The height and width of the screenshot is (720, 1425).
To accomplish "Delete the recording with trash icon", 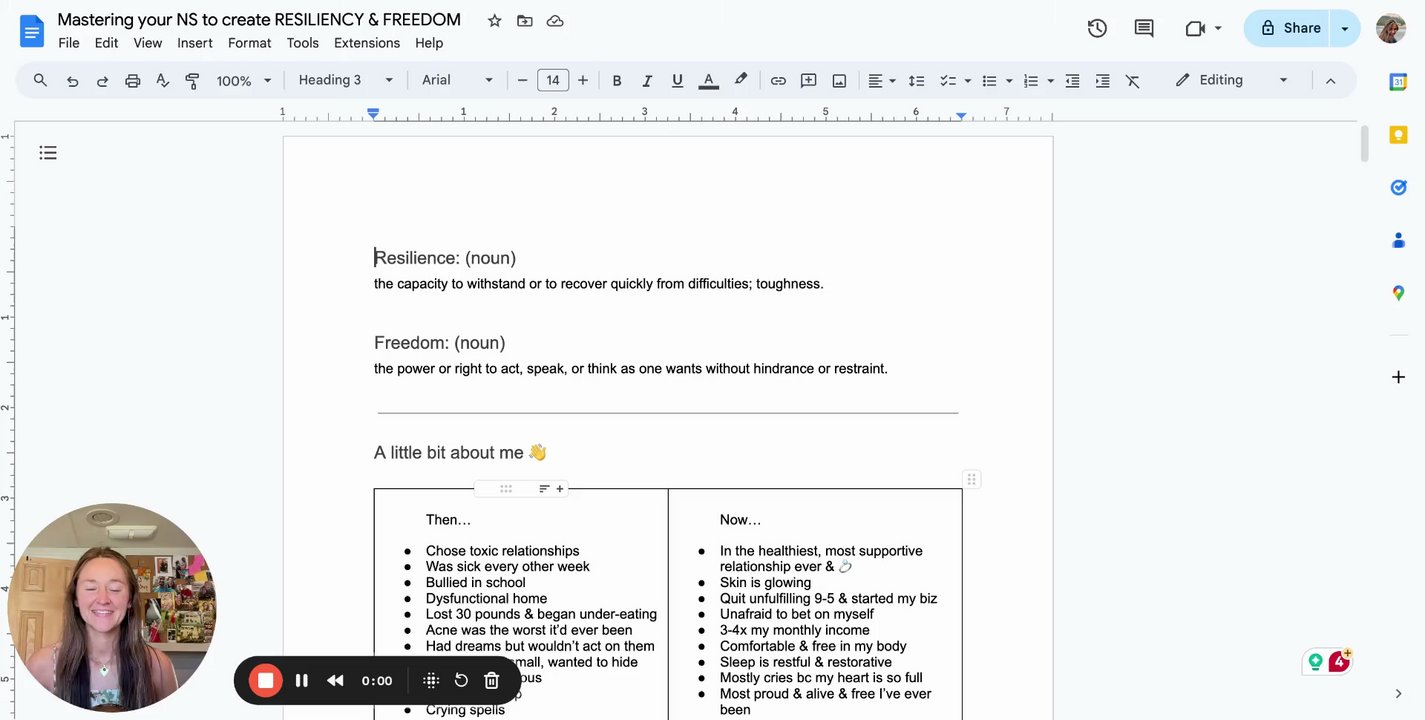I will tap(491, 680).
